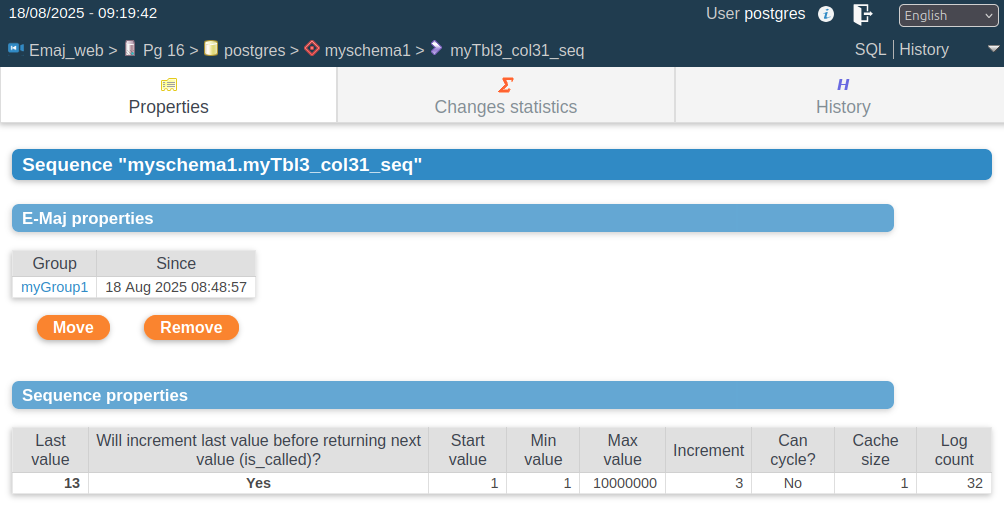Go to postgres breadcrumb link
This screenshot has width=1004, height=528.
[254, 51]
